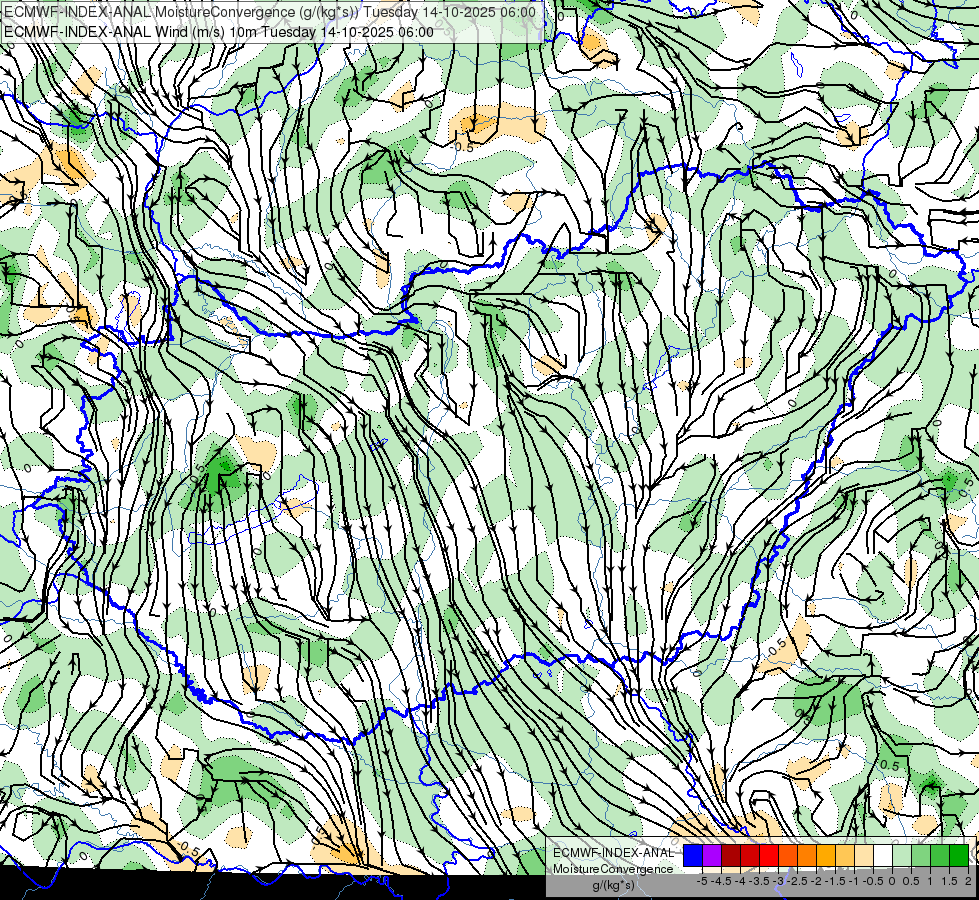Image resolution: width=979 pixels, height=900 pixels.
Task: Click the purple legend swatch
Action: pyautogui.click(x=712, y=856)
